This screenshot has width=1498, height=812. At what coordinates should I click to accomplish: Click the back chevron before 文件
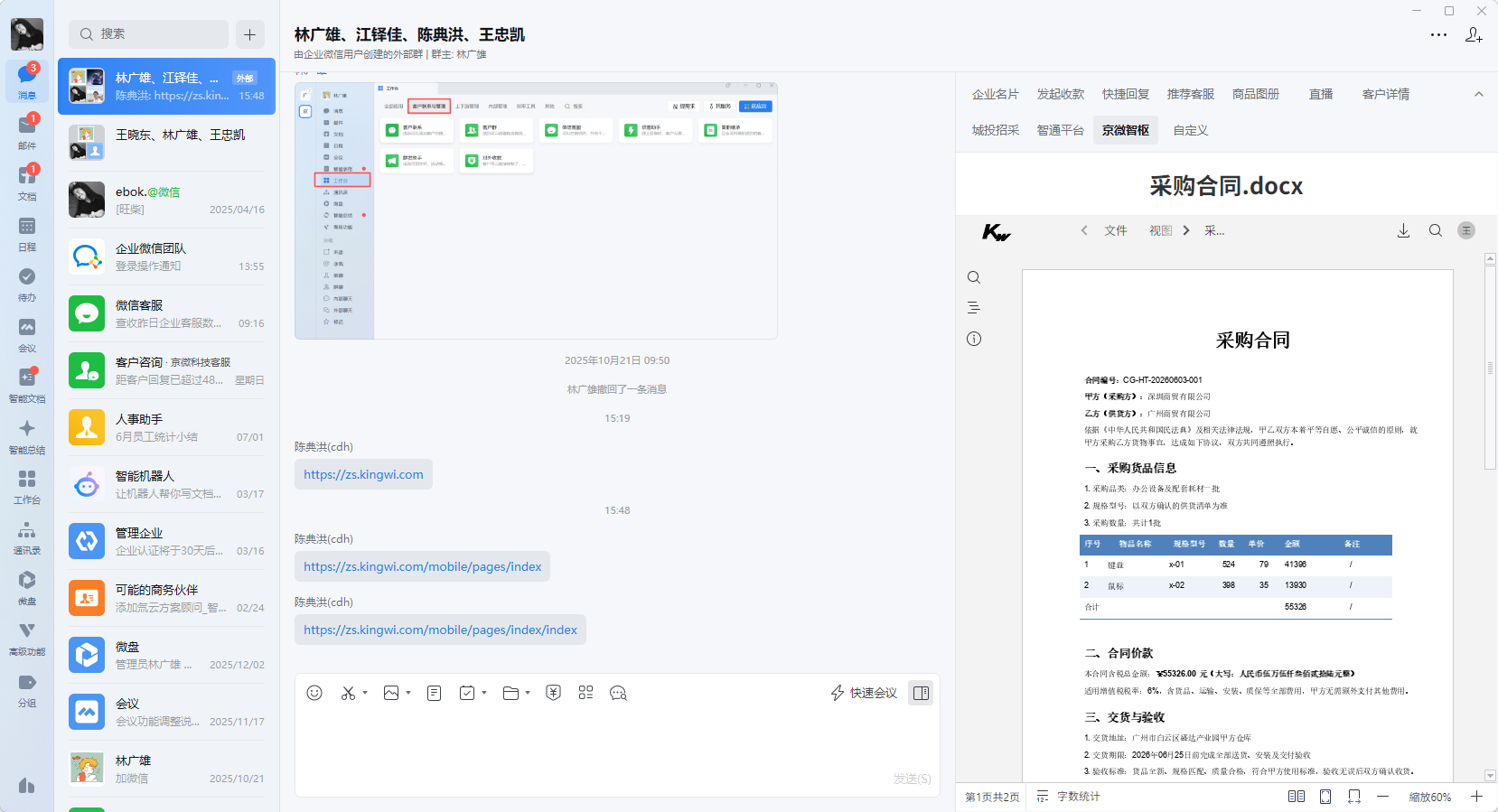pos(1084,230)
